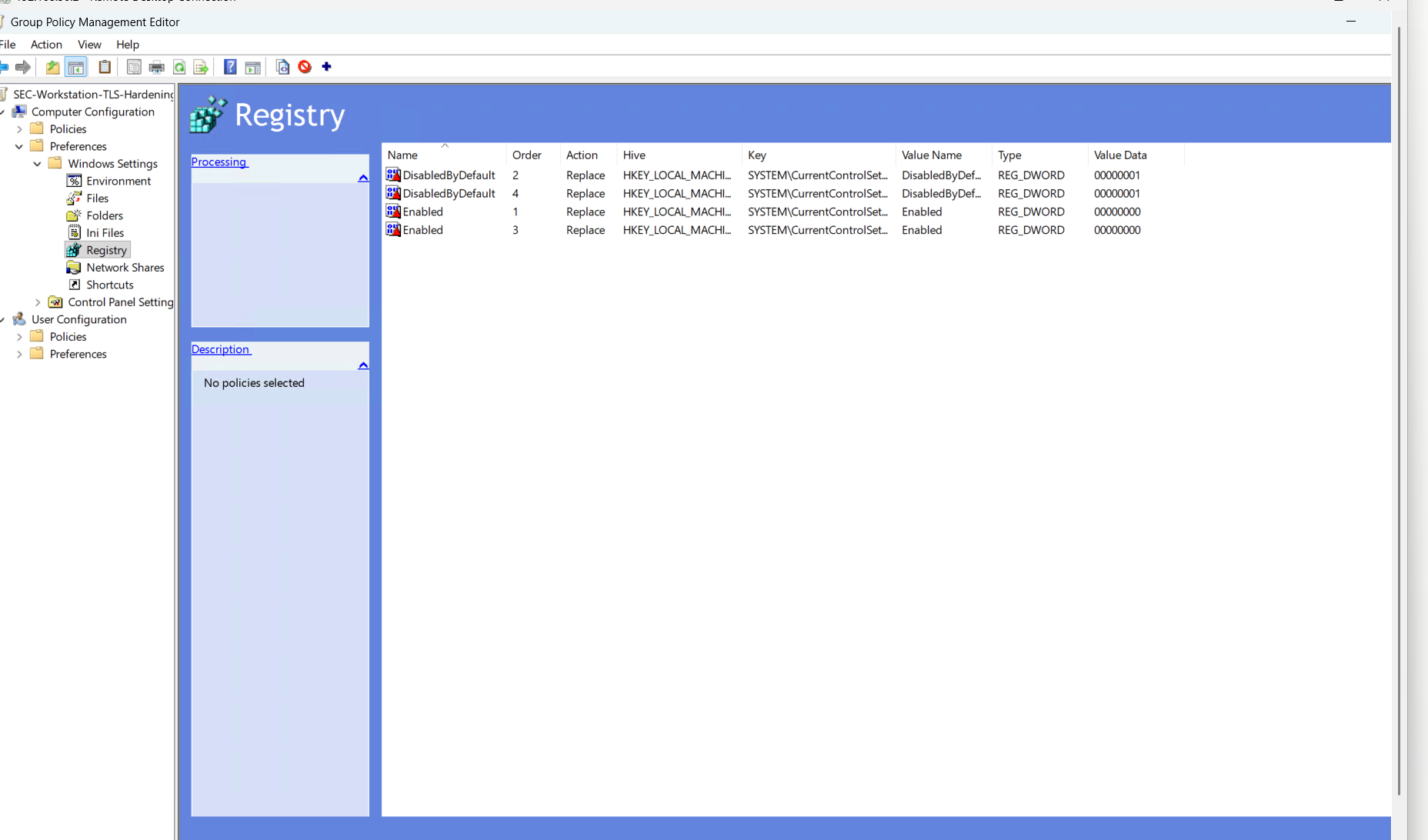Click the Processing link
Screen dimensions: 1428x840
tap(219, 162)
